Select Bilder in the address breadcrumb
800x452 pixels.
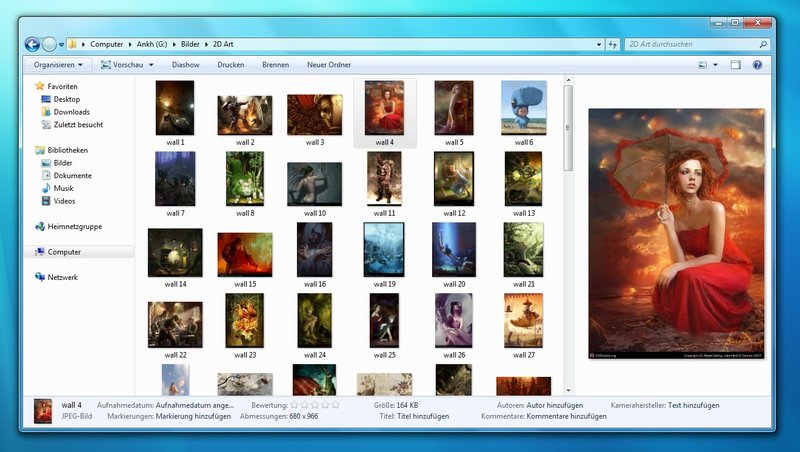pos(190,44)
